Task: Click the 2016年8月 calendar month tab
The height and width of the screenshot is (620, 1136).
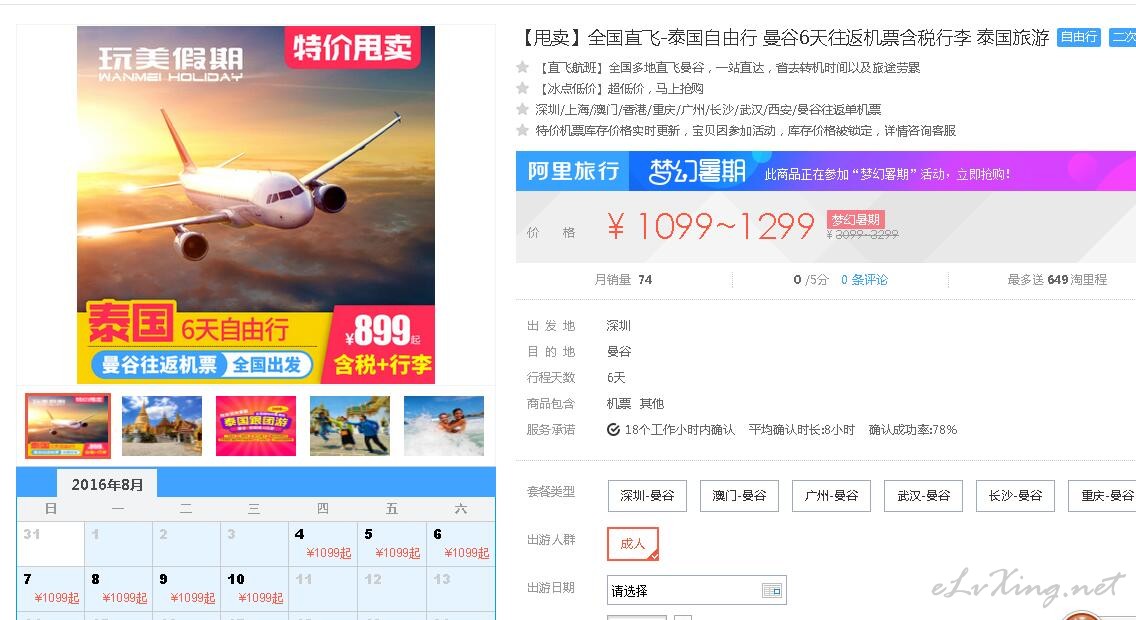Action: [106, 484]
